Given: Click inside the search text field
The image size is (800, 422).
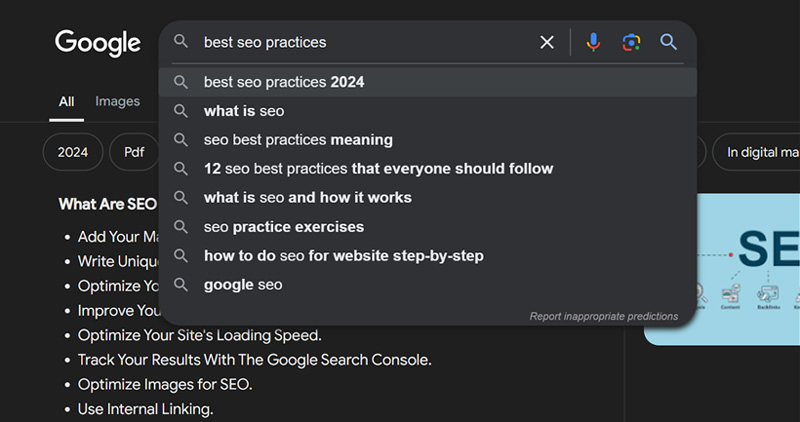Looking at the screenshot, I should tap(360, 42).
